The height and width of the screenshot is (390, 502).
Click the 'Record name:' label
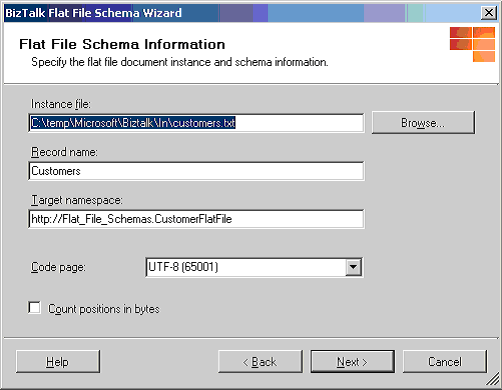point(64,152)
